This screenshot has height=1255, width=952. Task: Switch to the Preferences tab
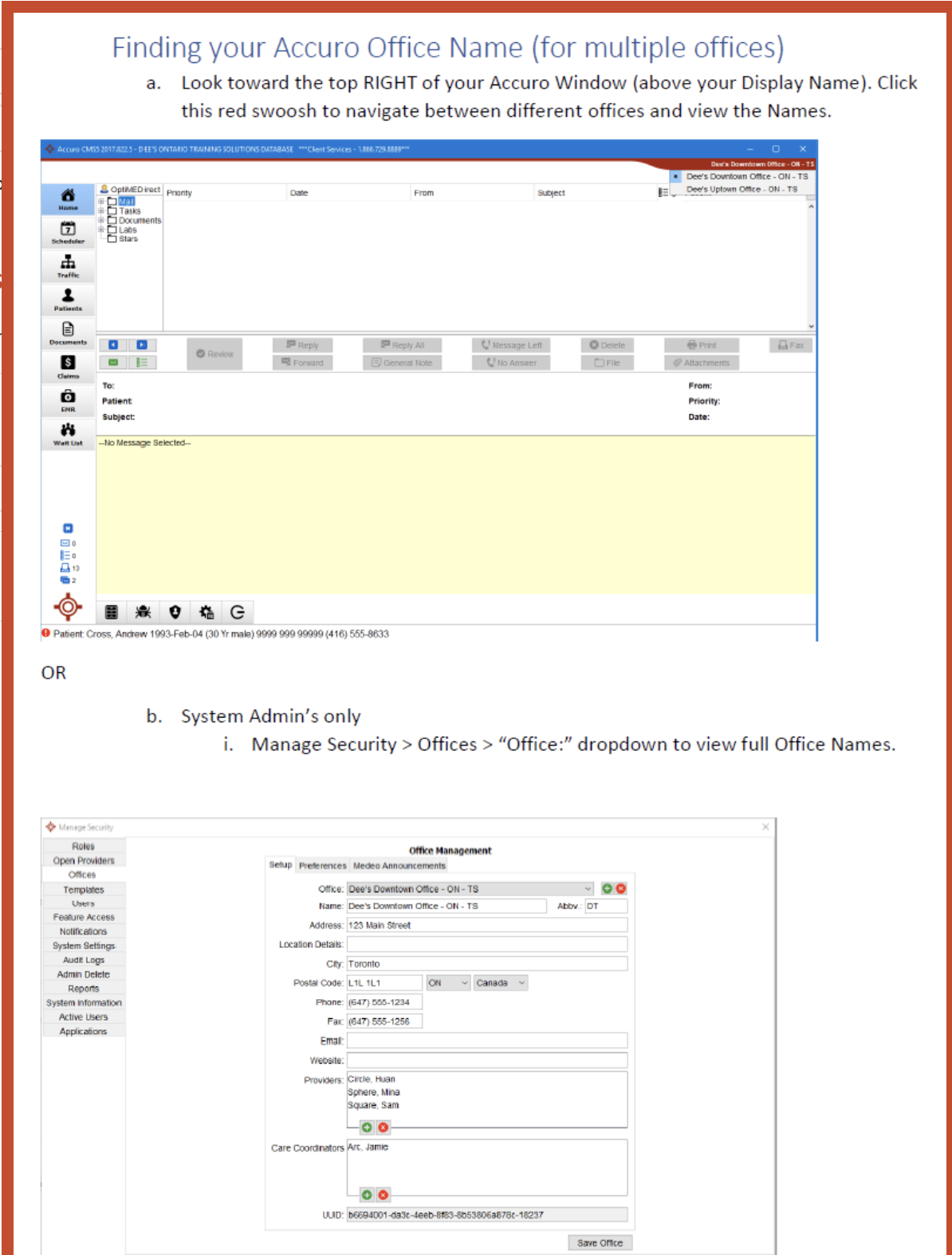click(x=323, y=866)
